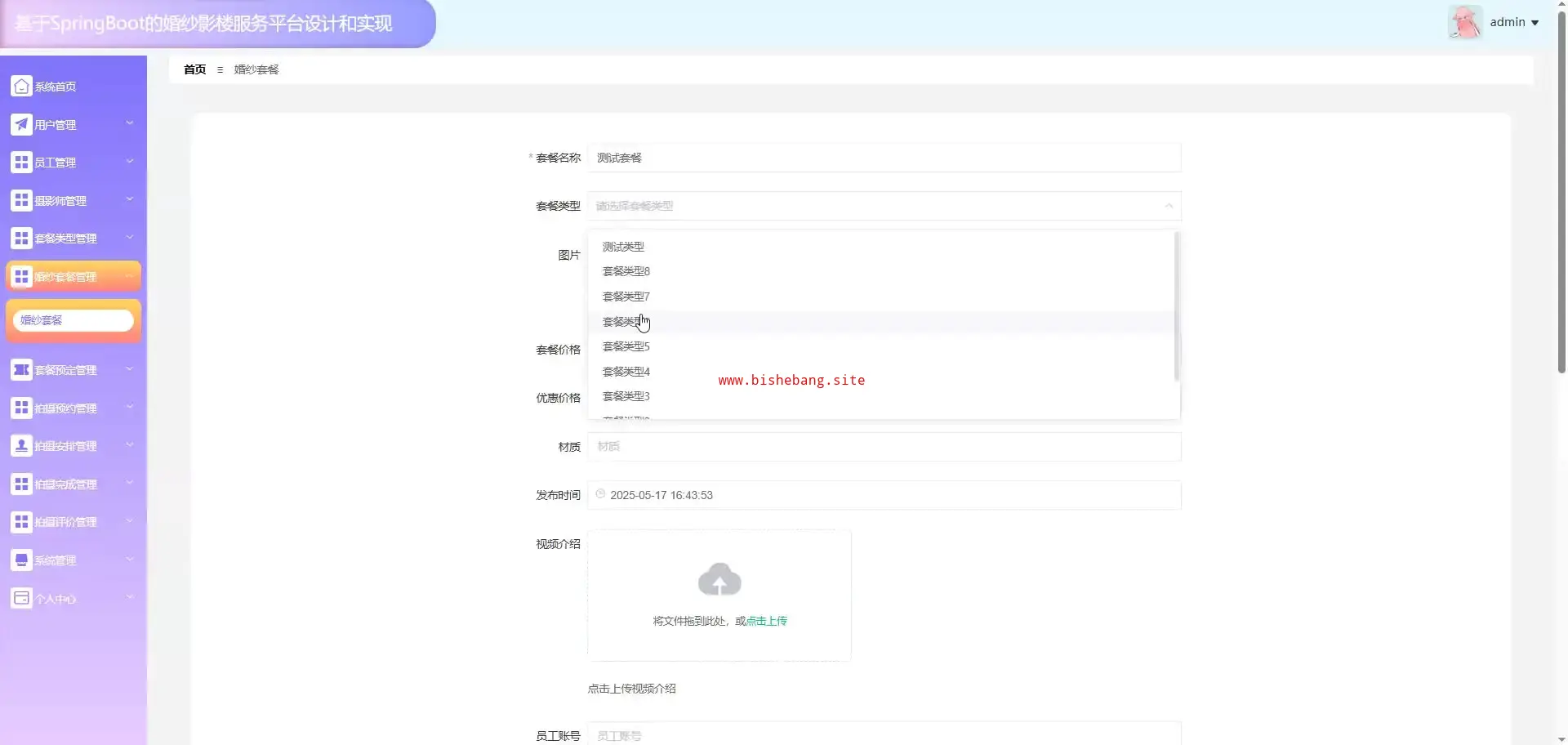
Task: Expand the 摄影师管理 sidebar menu
Action: click(x=72, y=200)
